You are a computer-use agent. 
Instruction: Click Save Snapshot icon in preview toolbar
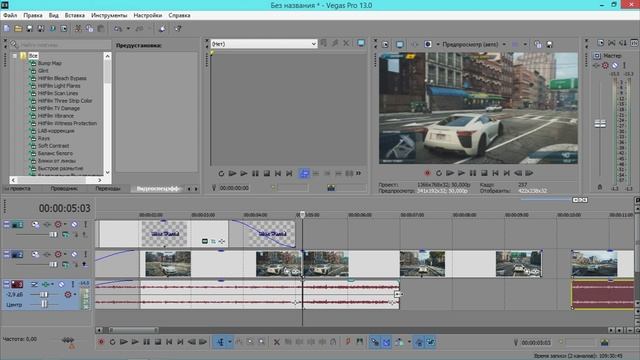tap(549, 44)
